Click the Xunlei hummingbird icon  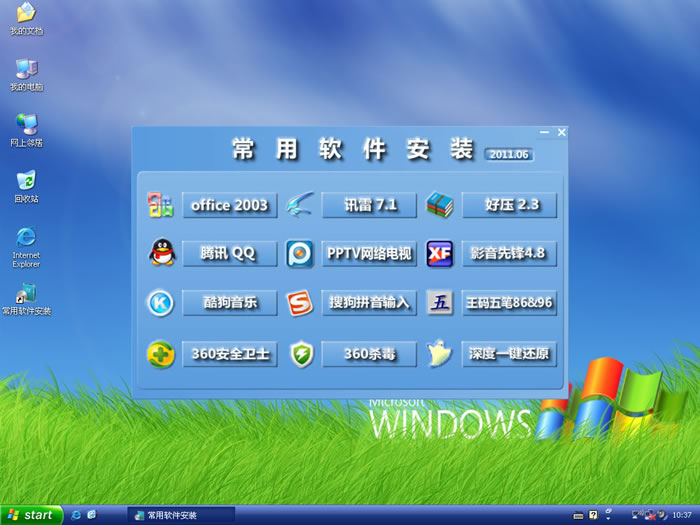pyautogui.click(x=300, y=204)
